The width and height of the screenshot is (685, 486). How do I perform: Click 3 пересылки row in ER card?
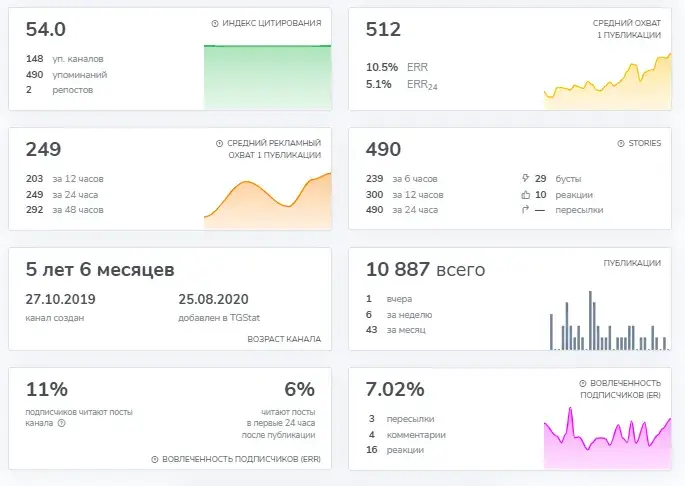coord(401,419)
